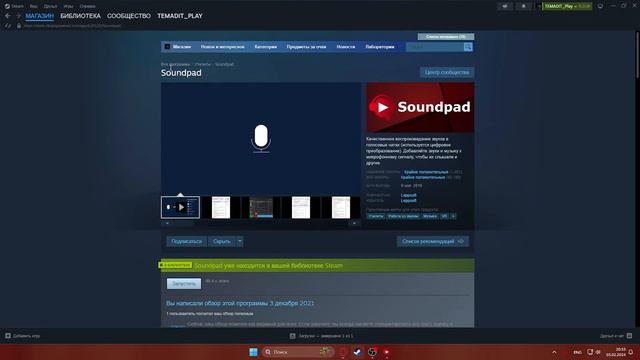This screenshot has height=360, width=640.
Task: Open the Steam menu in title bar
Action: (14, 6)
